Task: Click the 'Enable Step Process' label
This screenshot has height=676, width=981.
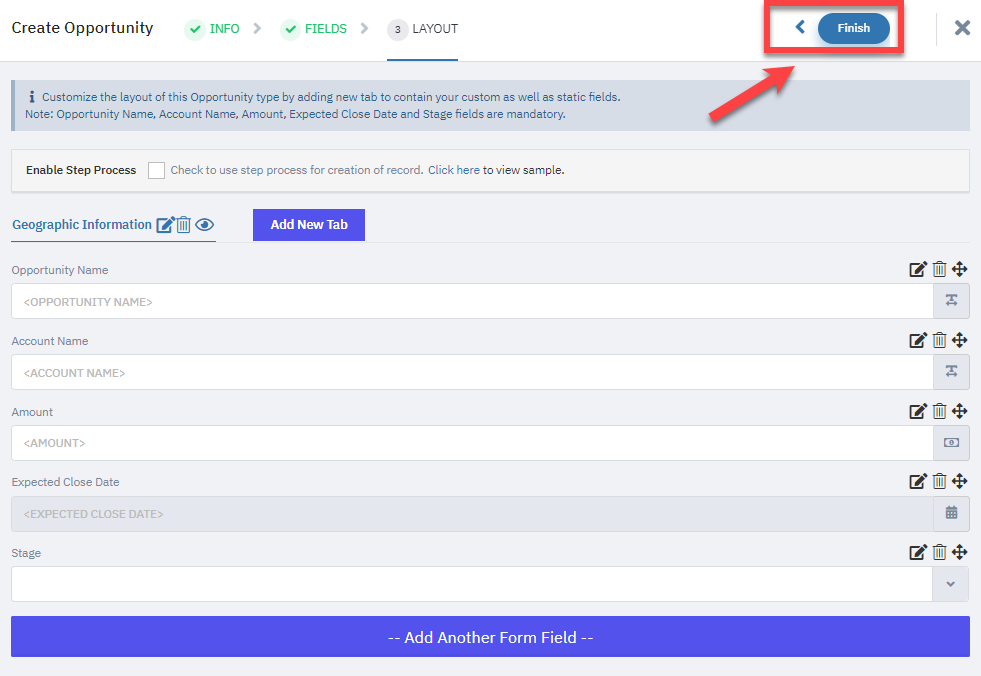Action: (x=81, y=170)
